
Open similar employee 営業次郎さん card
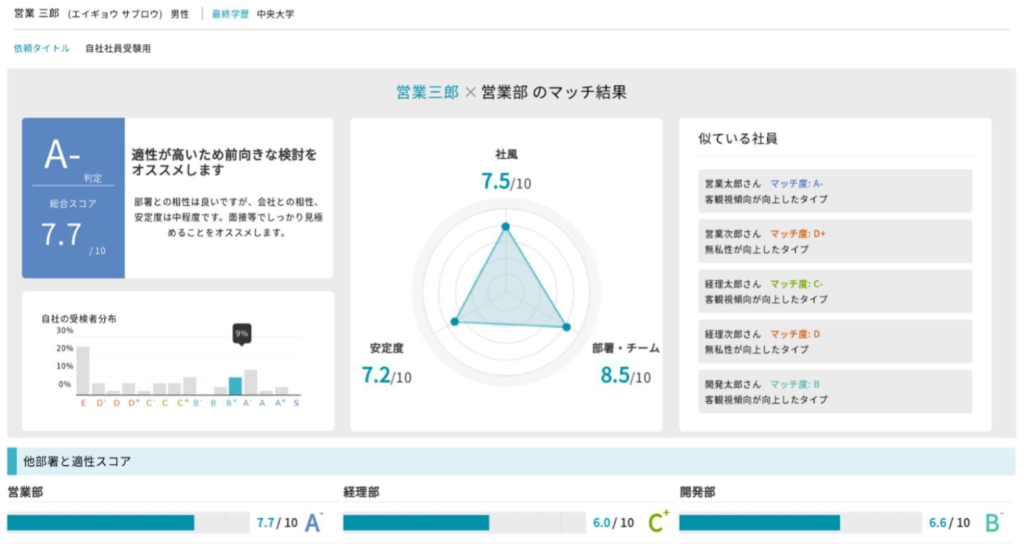pos(835,241)
